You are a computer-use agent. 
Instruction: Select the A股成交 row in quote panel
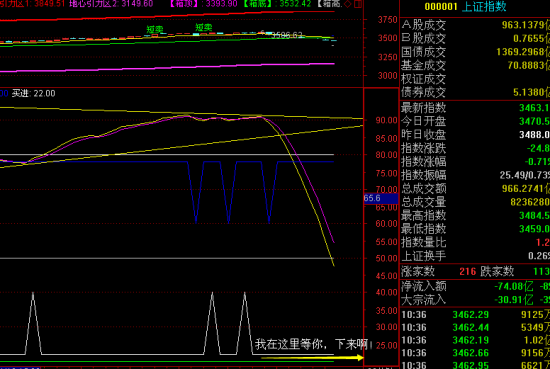475,25
